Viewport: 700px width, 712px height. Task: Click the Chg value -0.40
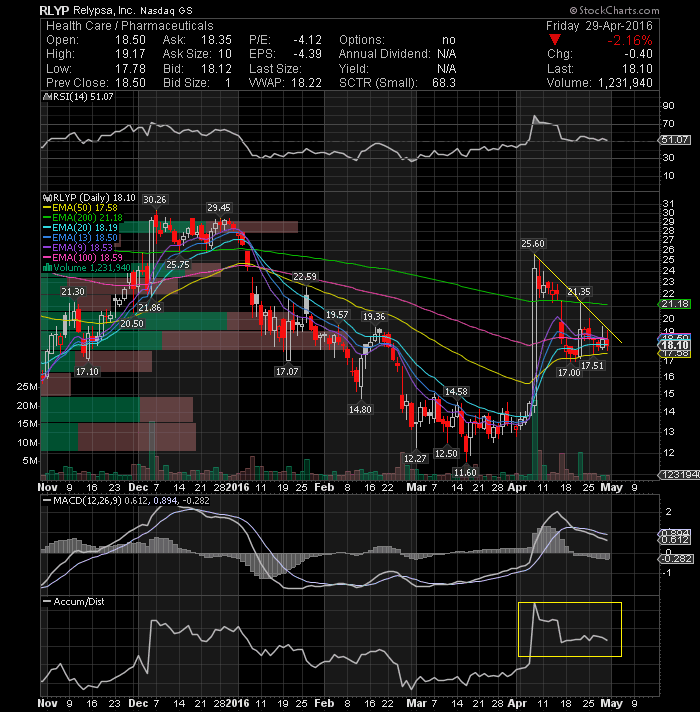click(x=638, y=54)
